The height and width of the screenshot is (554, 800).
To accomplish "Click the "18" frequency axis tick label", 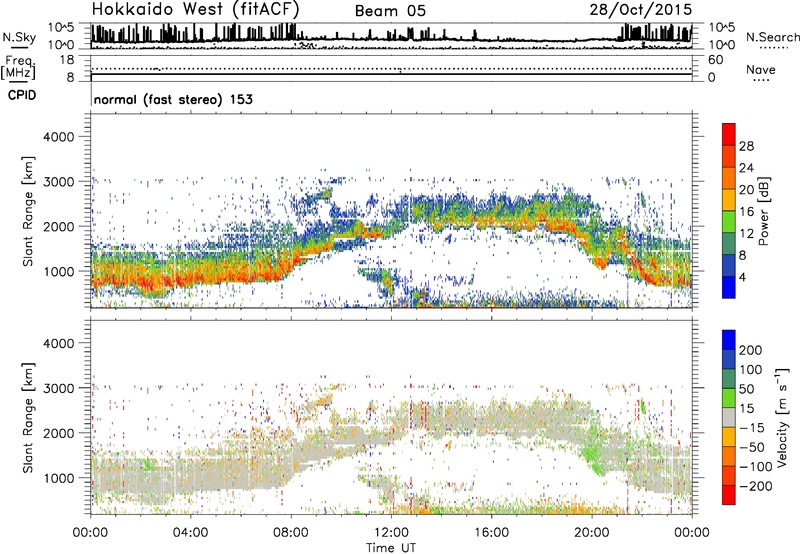I will tap(67, 60).
